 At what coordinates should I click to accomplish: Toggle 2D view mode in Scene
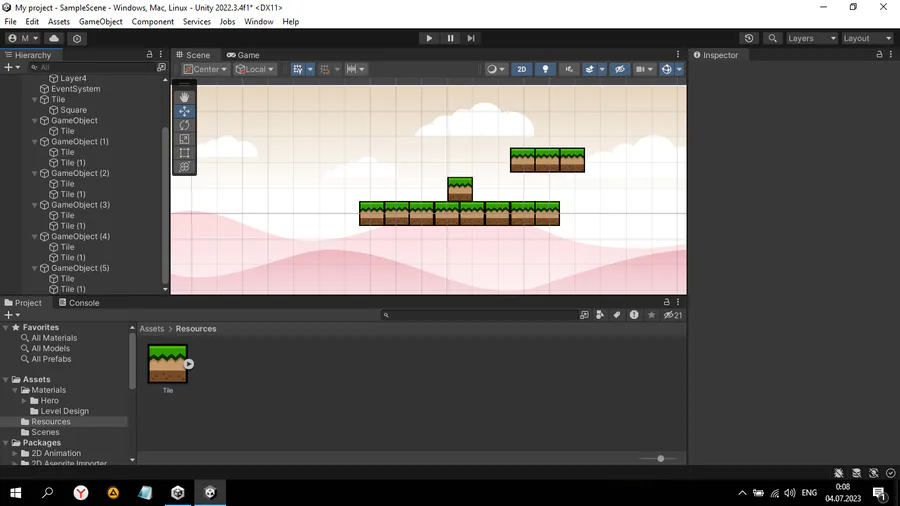(522, 69)
